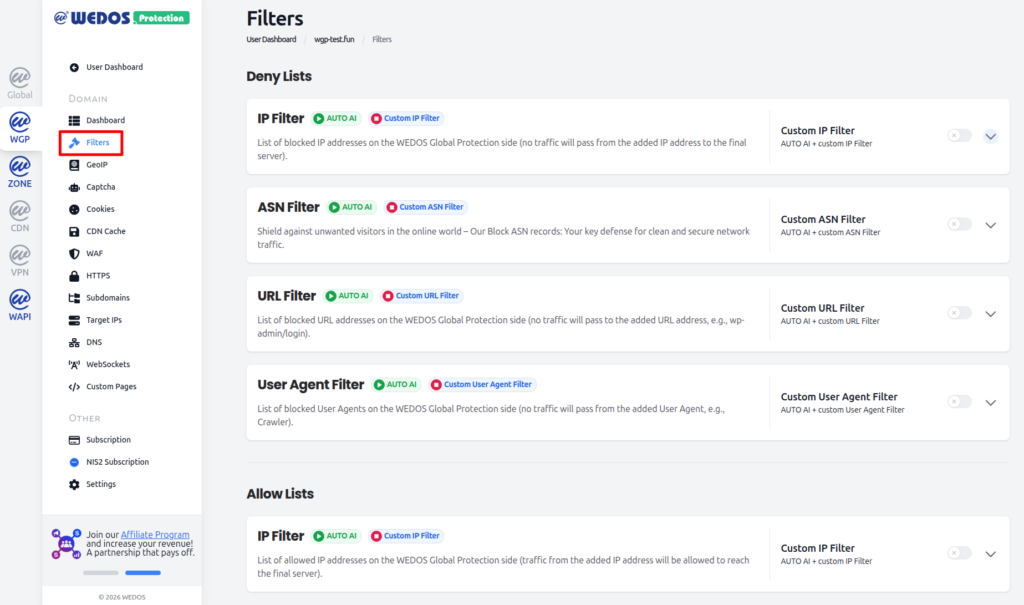Expand the User Agent Filter chevron
Screen dimensions: 1024x605
pyautogui.click(x=991, y=402)
